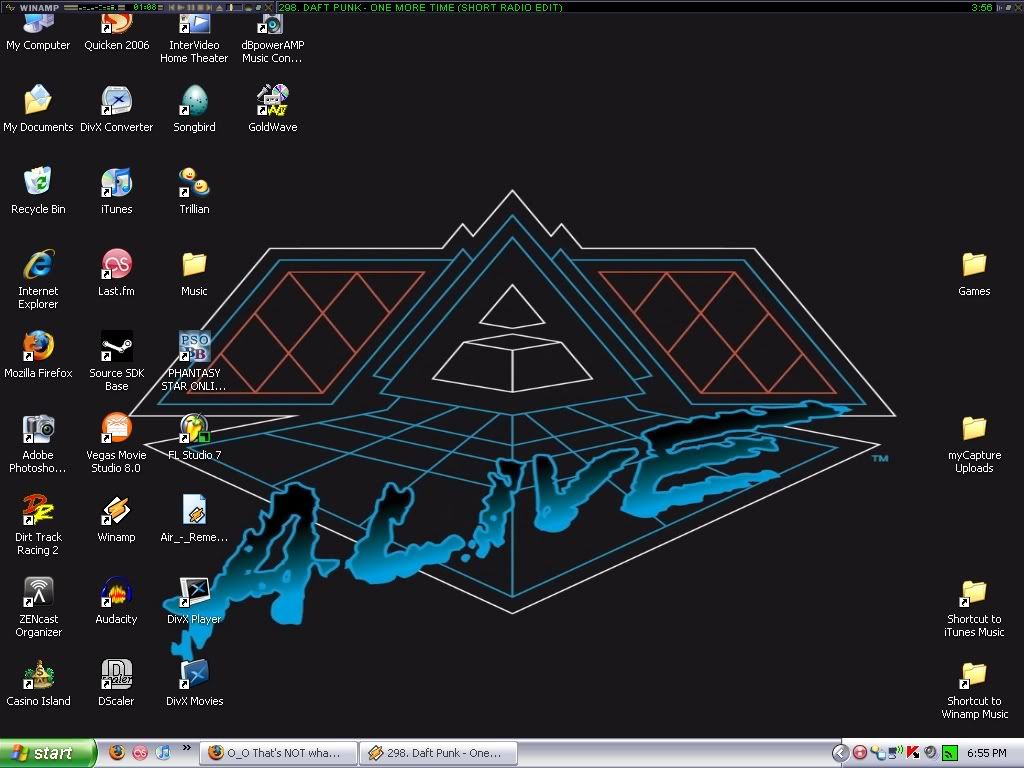Launch the Audacity desktop shortcut
1024x768 pixels.
[116, 600]
